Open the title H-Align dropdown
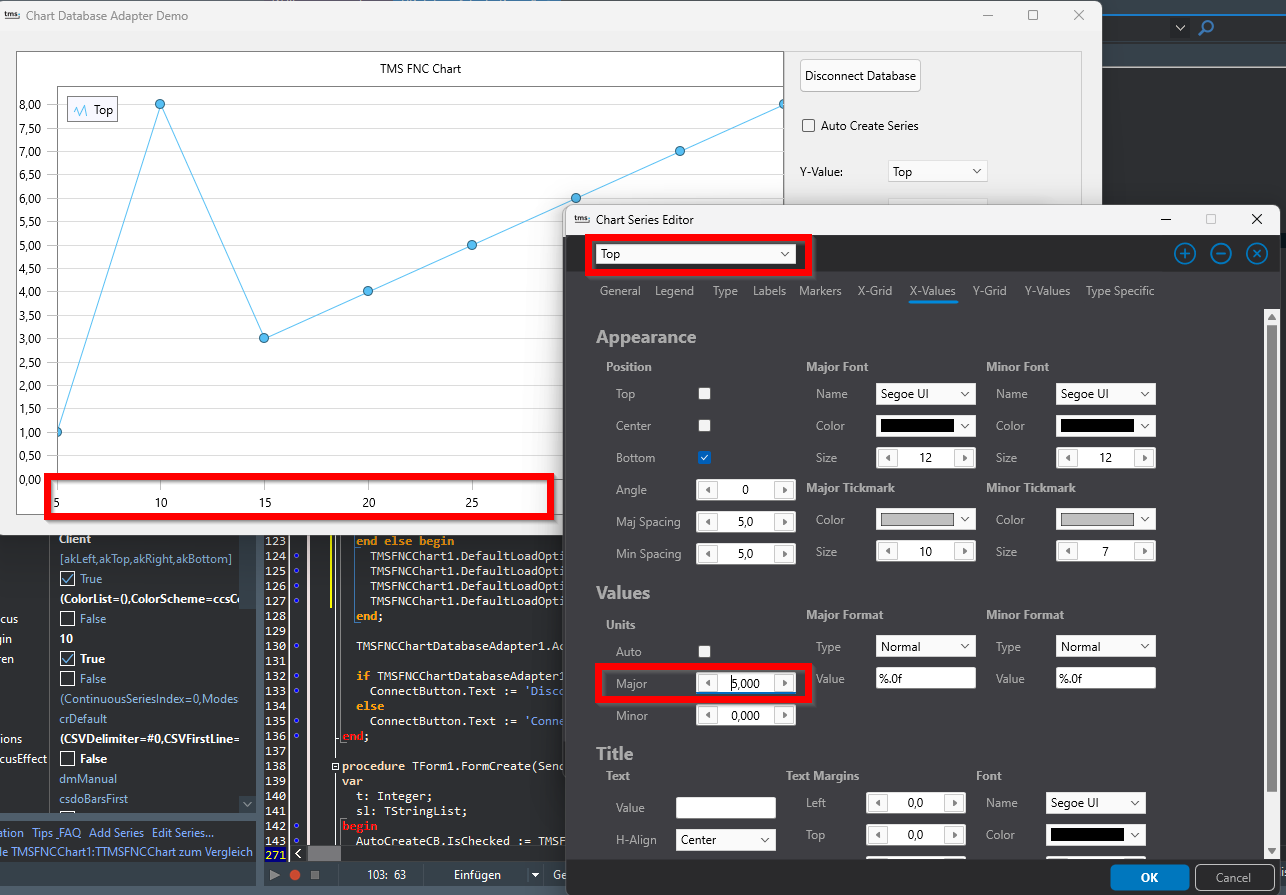This screenshot has width=1286, height=895. coord(726,840)
